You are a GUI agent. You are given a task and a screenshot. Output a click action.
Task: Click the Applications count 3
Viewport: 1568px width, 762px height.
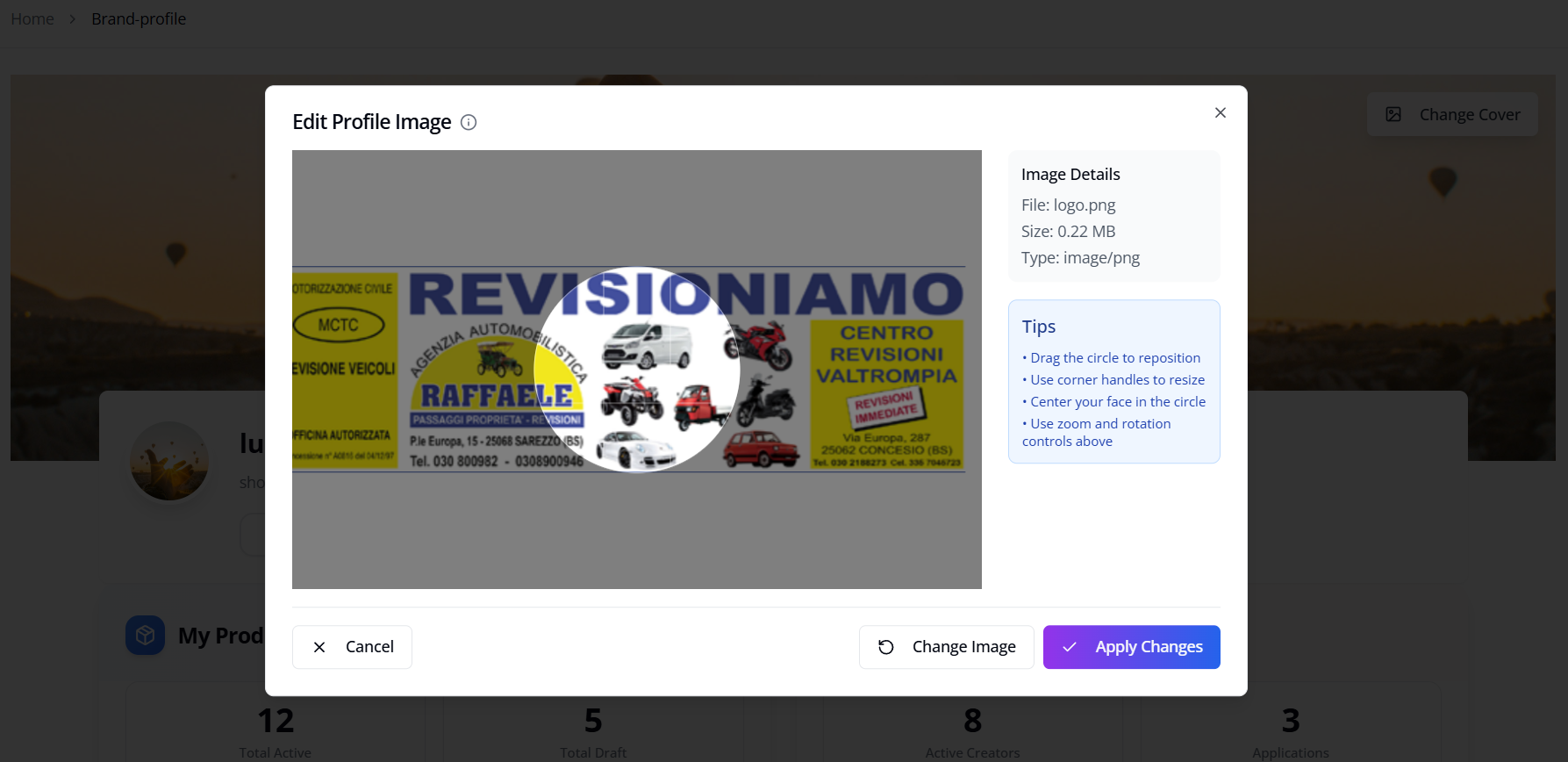pos(1291,721)
